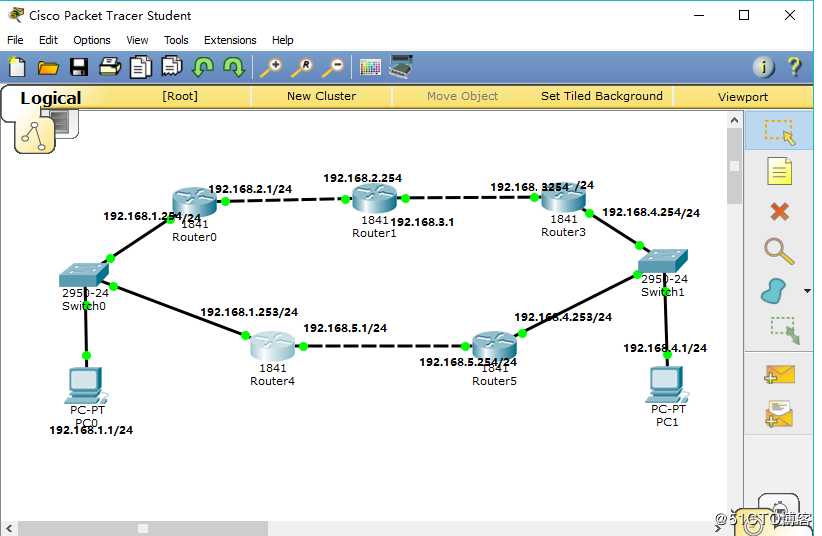Select the PC0 computer
The image size is (822, 536).
[86, 386]
